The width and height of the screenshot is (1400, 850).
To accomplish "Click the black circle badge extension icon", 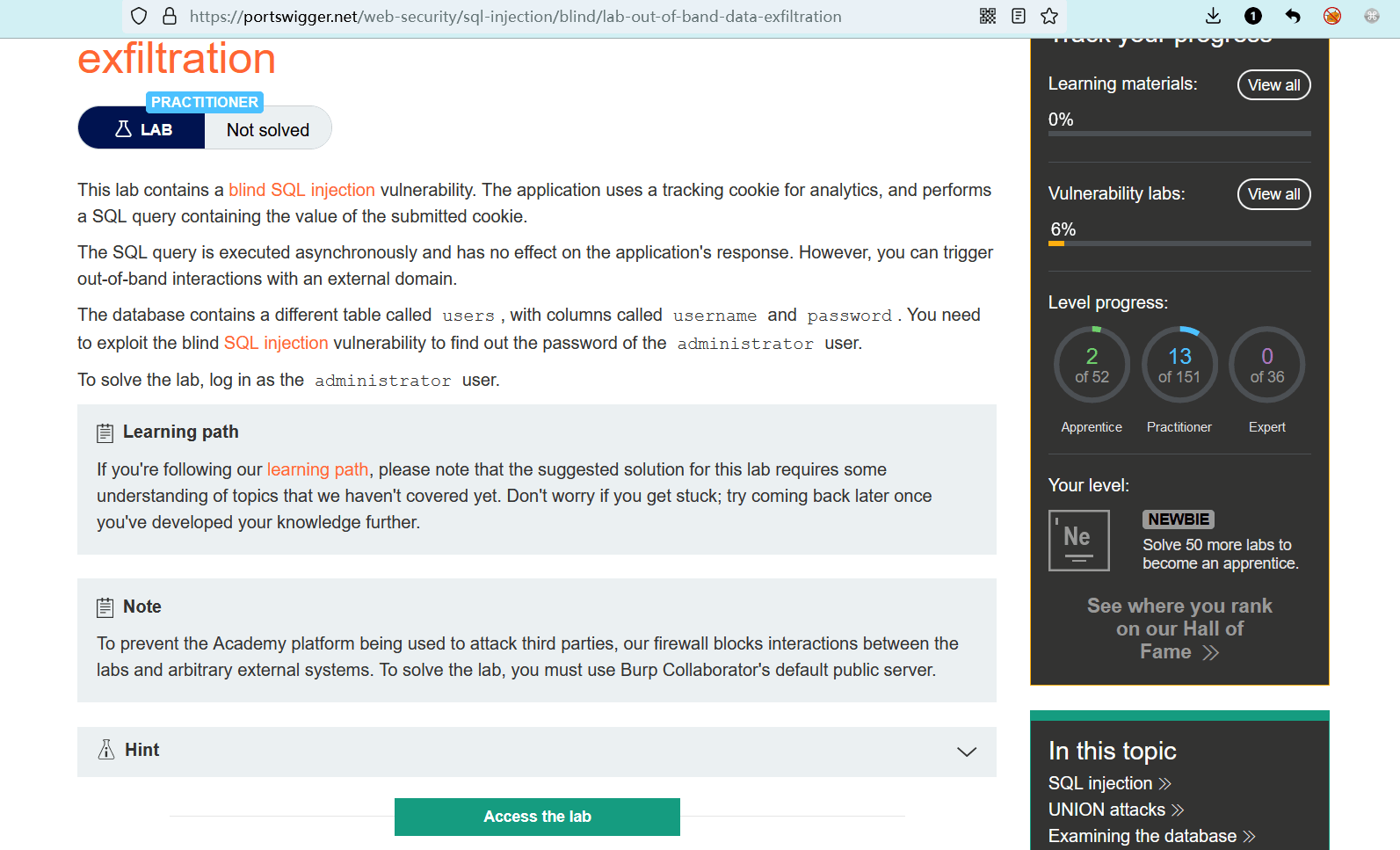I will (x=1253, y=16).
